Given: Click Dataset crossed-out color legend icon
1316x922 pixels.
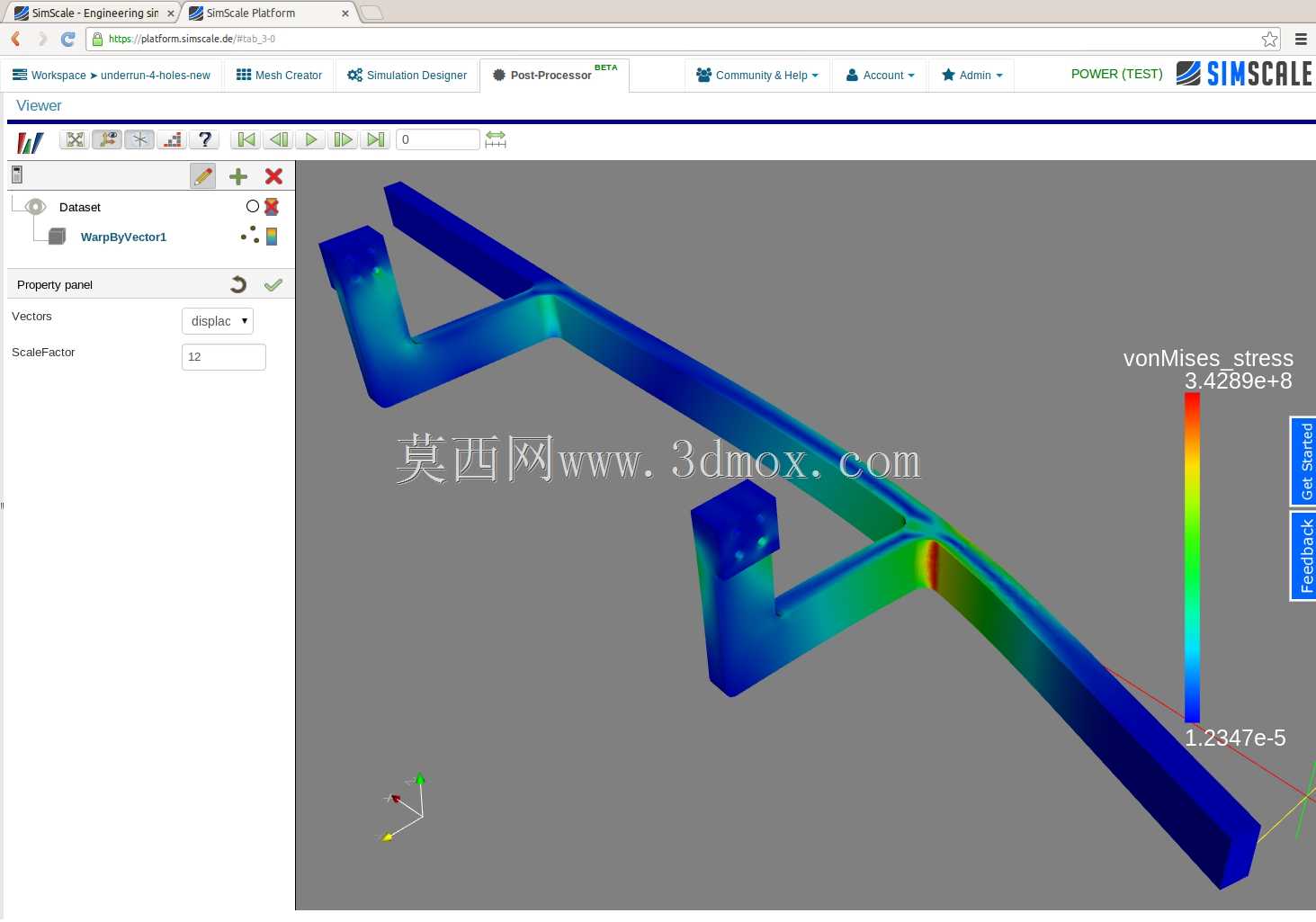Looking at the screenshot, I should click(272, 207).
